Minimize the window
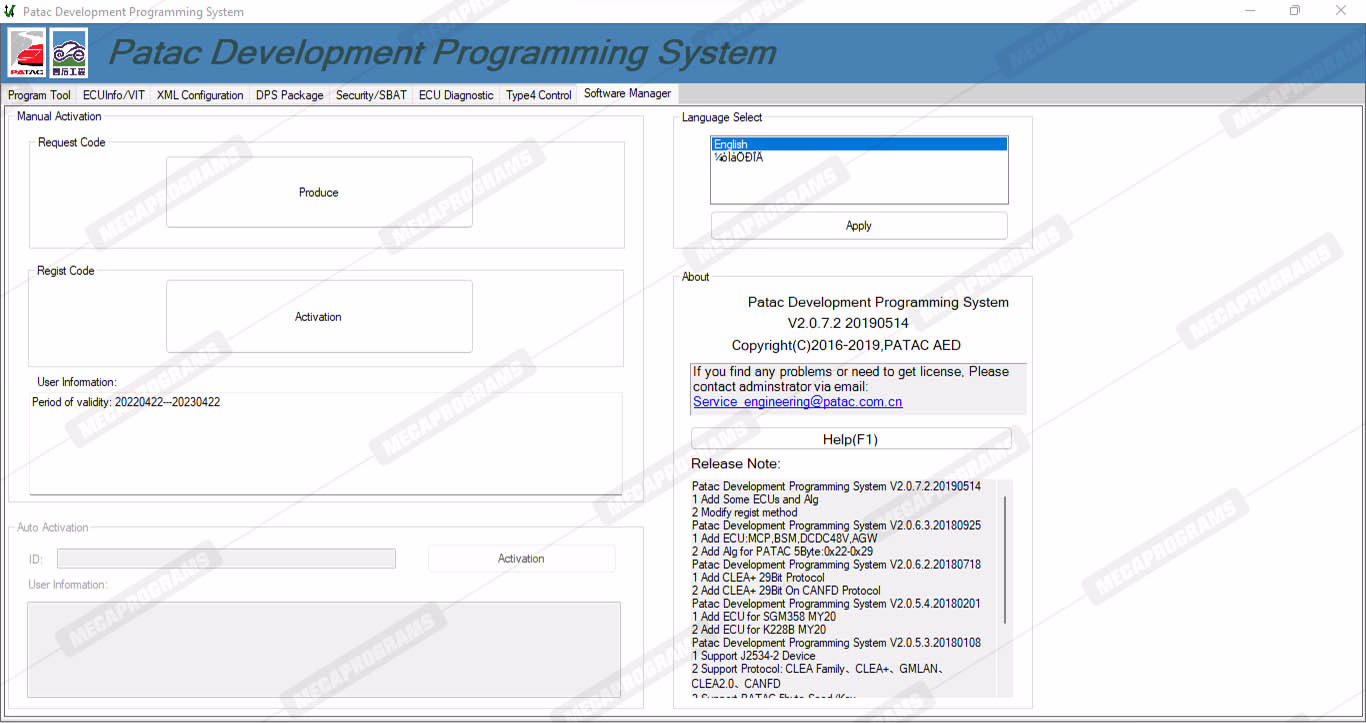Viewport: 1366px width, 723px height. pyautogui.click(x=1251, y=11)
